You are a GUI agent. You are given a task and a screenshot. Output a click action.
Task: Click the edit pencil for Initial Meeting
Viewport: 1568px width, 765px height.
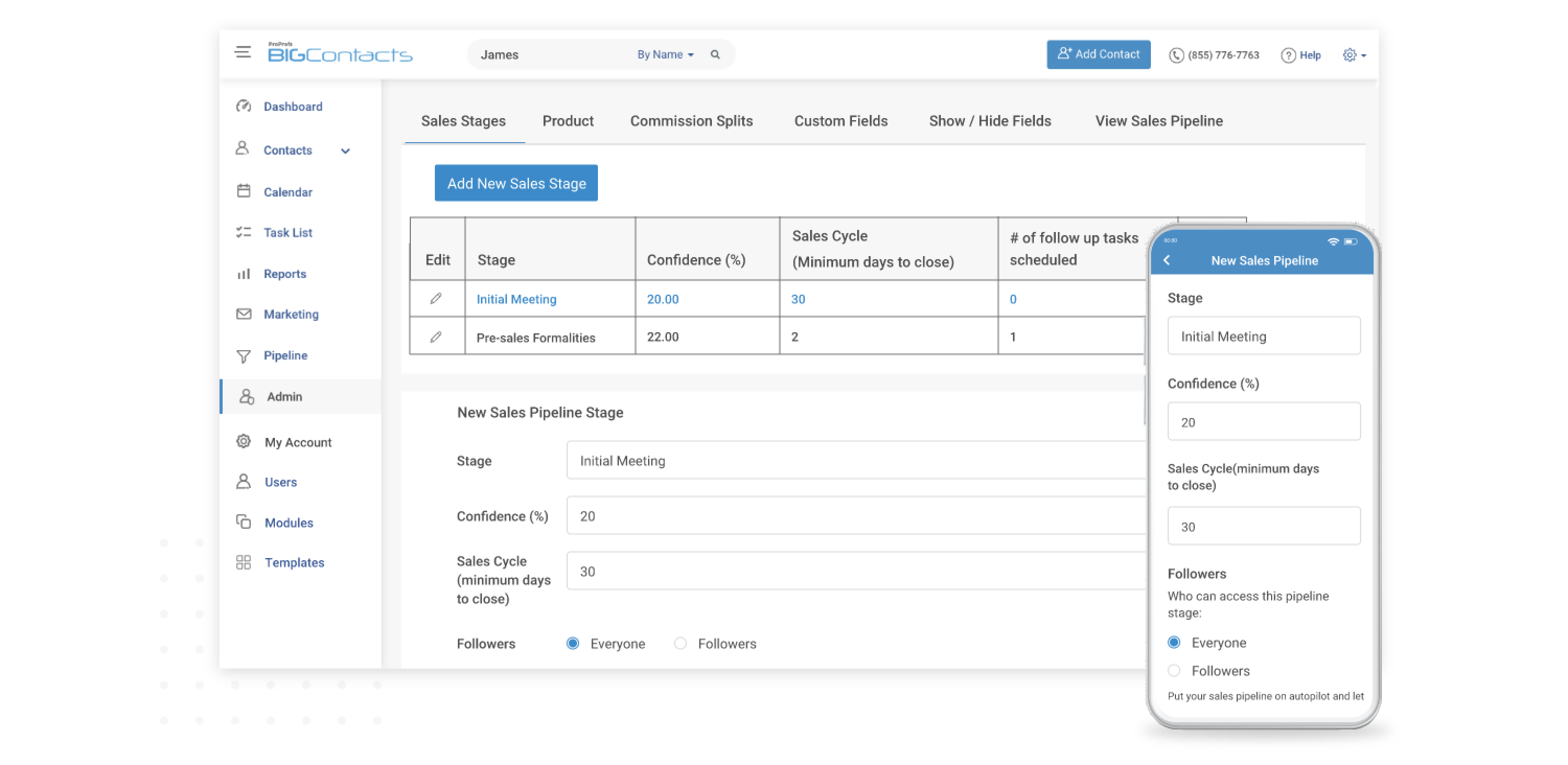tap(436, 299)
